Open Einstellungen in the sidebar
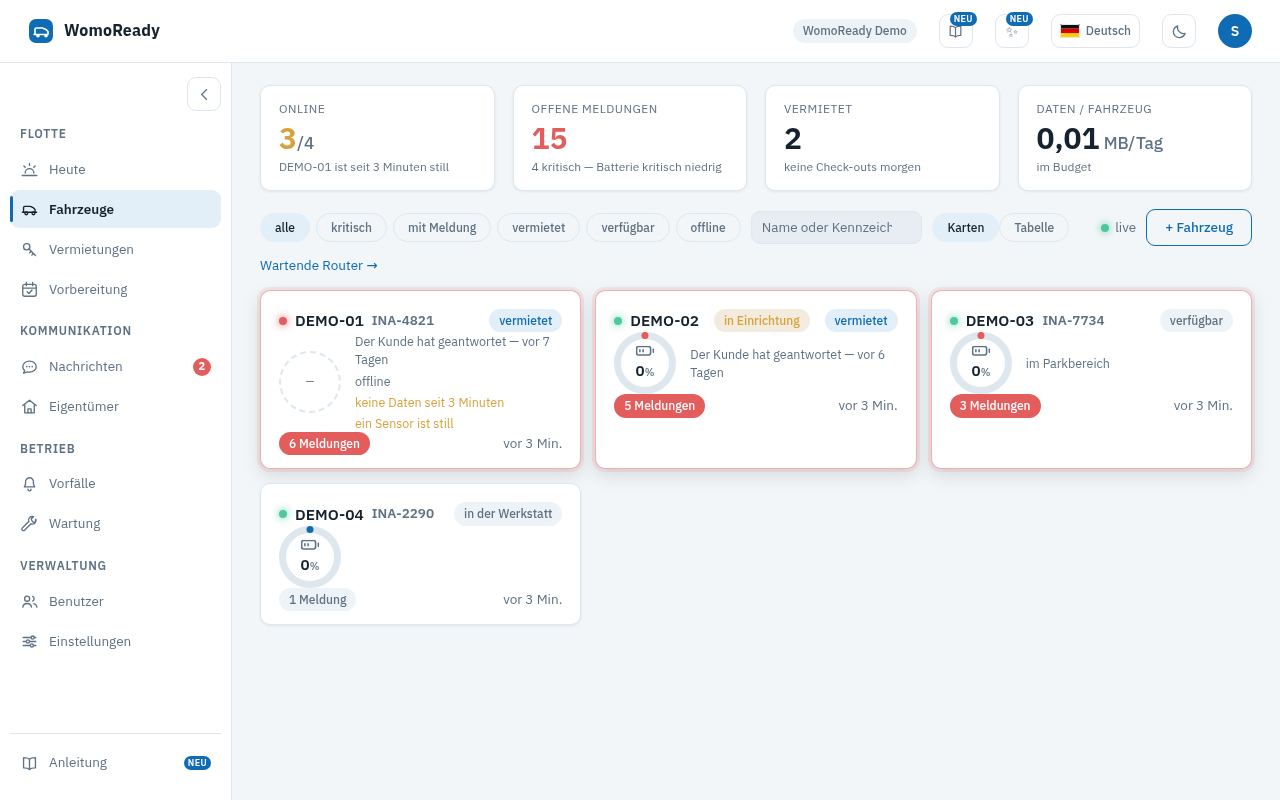This screenshot has height=800, width=1280. [115, 642]
